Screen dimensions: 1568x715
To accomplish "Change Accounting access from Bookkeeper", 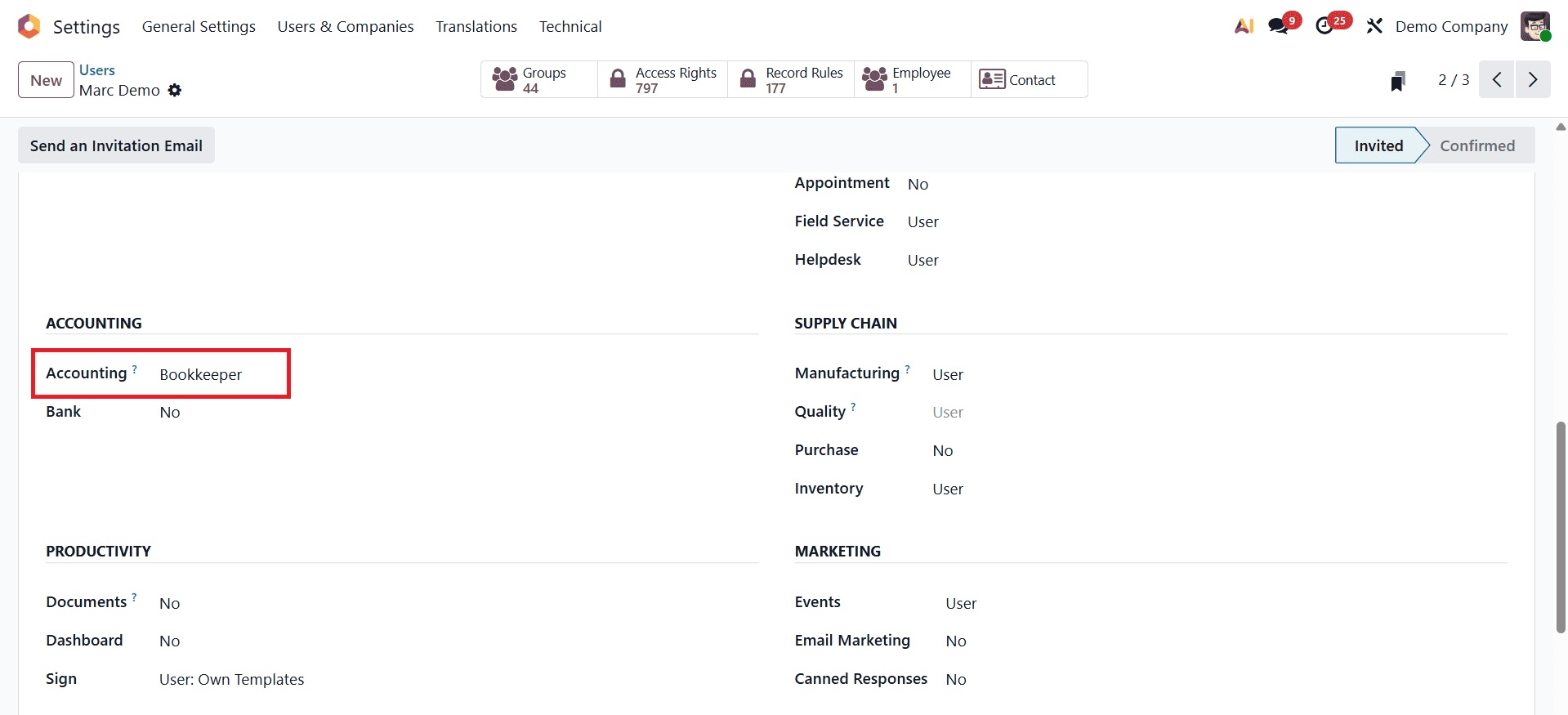I will (x=201, y=374).
